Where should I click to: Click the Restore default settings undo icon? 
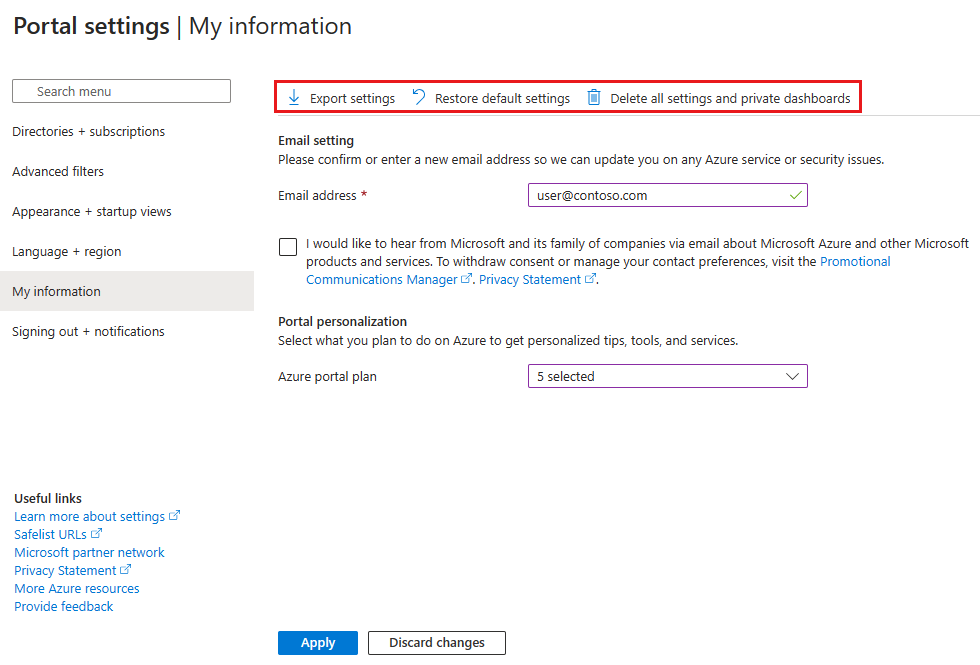(419, 97)
